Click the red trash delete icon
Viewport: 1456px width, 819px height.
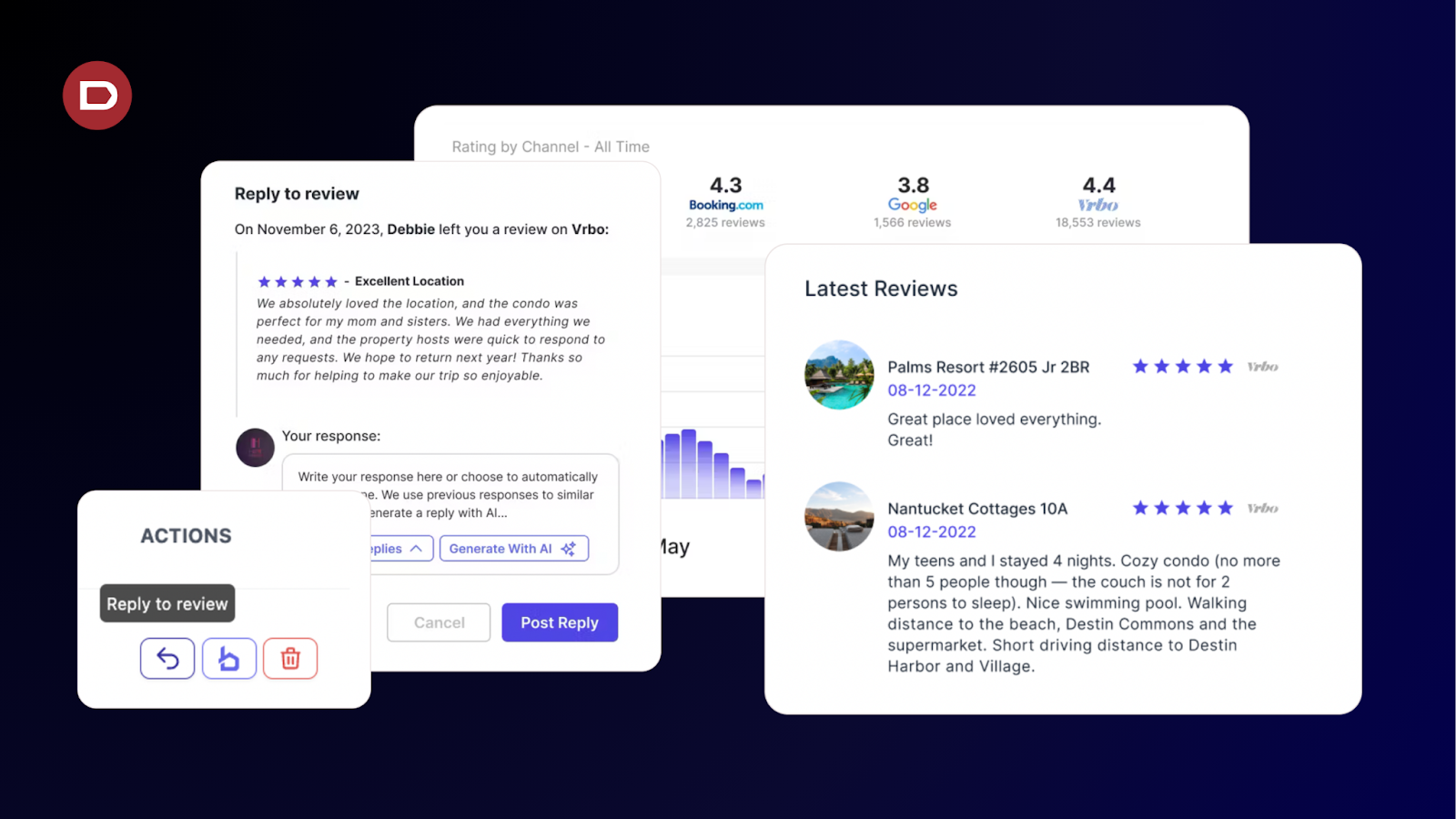pos(290,658)
